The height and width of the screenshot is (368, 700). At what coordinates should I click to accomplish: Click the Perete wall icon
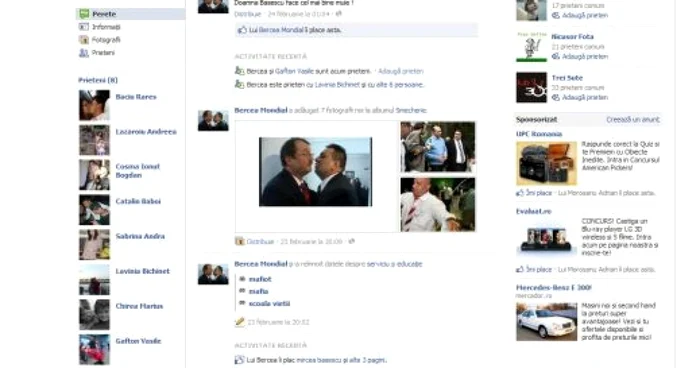(84, 14)
